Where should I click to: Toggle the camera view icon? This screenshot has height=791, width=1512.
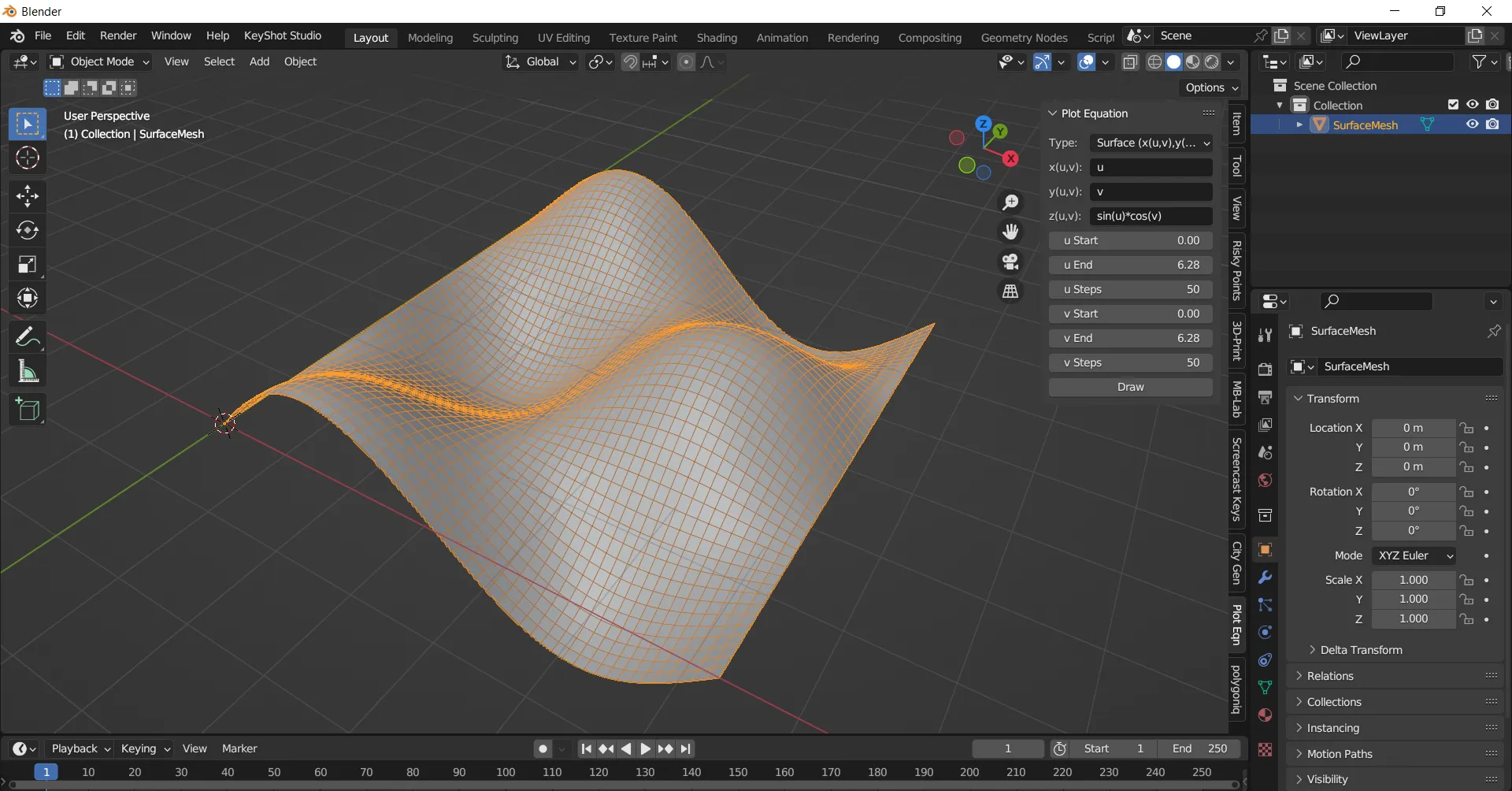tap(1010, 262)
